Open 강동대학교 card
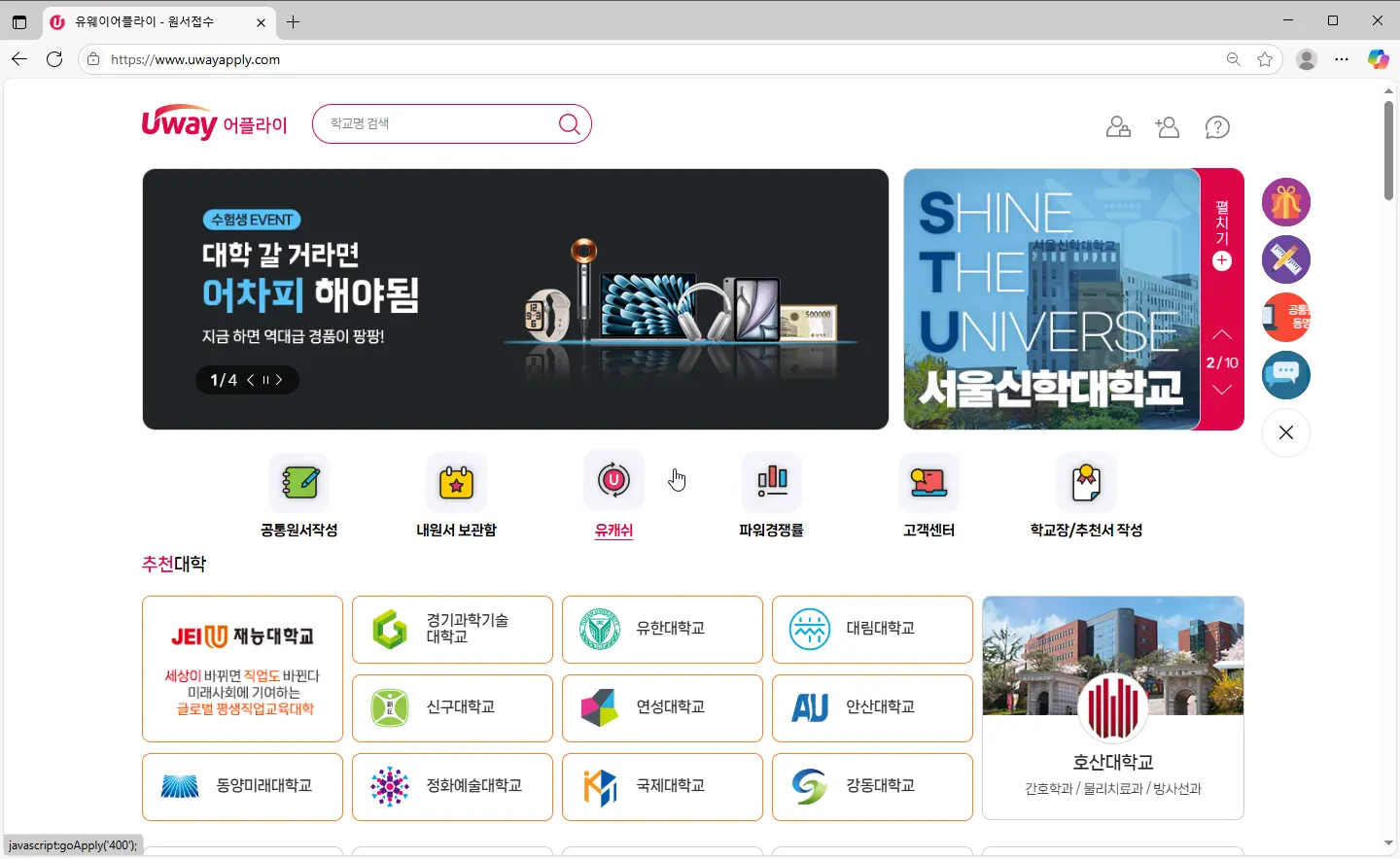Screen dimensions: 1400x859 pyautogui.click(x=872, y=787)
